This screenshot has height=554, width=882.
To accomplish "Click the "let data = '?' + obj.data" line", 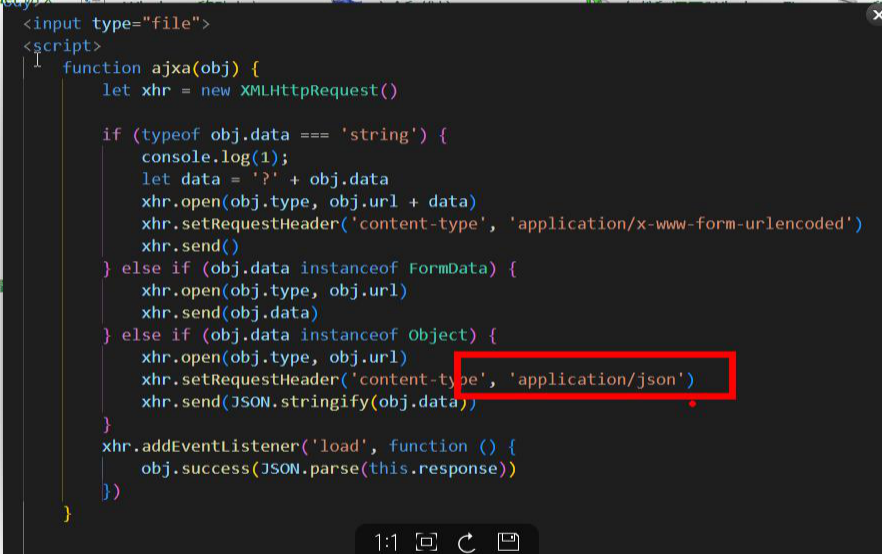I will [265, 179].
